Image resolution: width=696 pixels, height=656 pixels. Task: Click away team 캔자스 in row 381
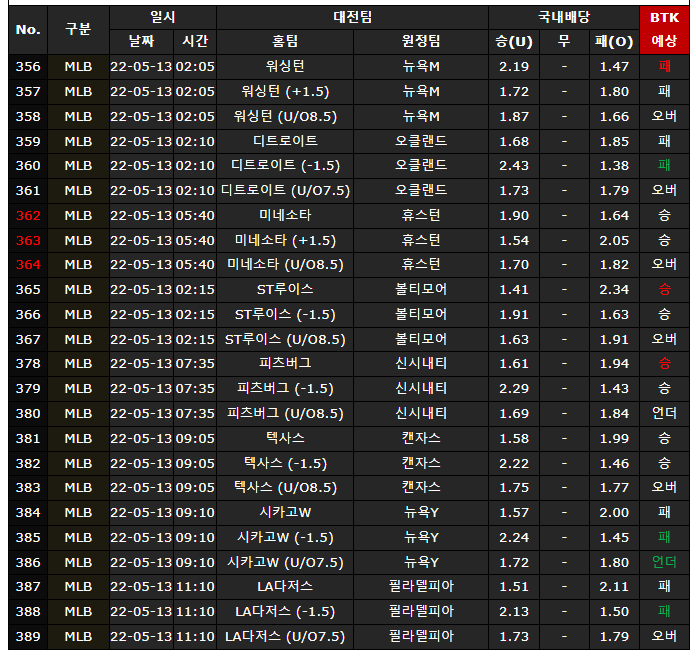click(x=421, y=439)
